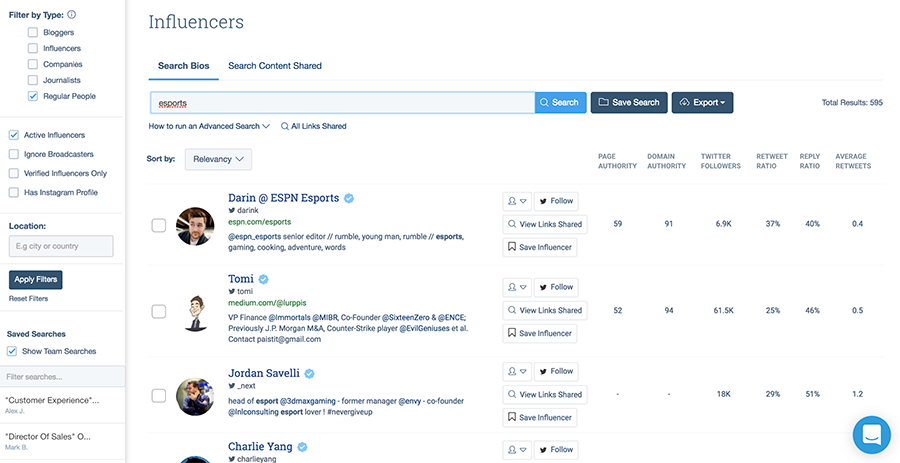Enable the Bloggers filter checkbox
Image resolution: width=900 pixels, height=463 pixels.
click(33, 32)
